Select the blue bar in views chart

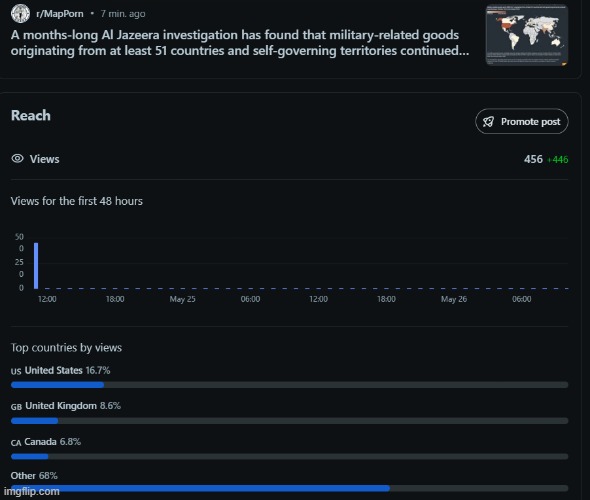pos(36,266)
